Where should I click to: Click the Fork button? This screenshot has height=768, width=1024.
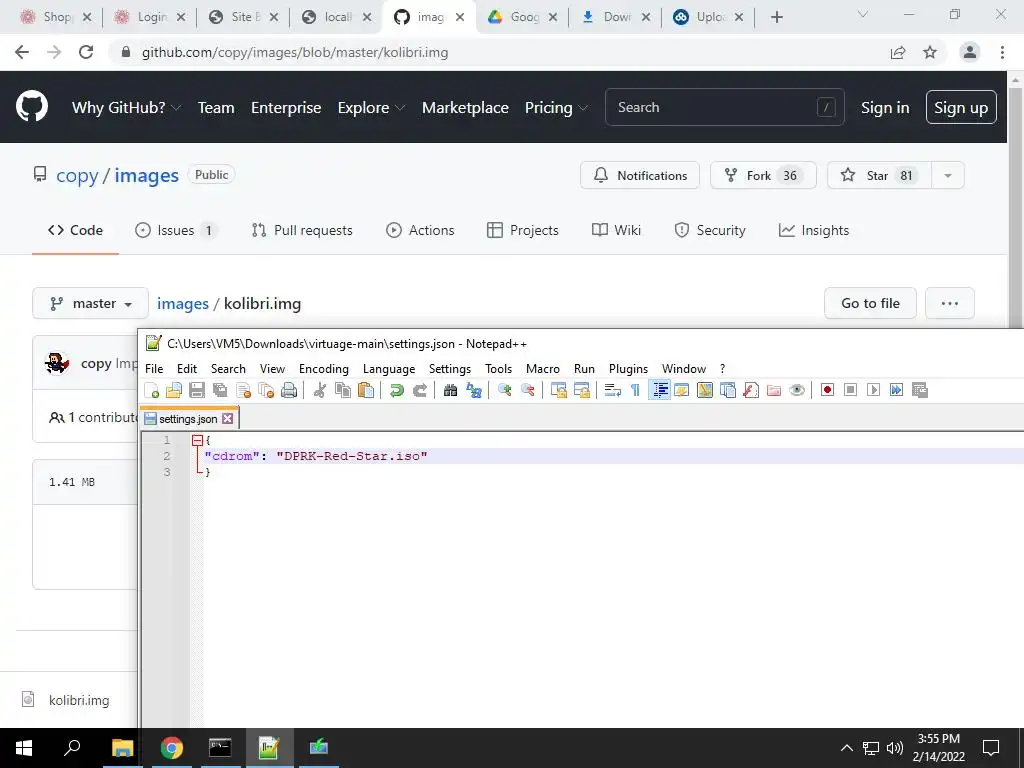tap(763, 176)
